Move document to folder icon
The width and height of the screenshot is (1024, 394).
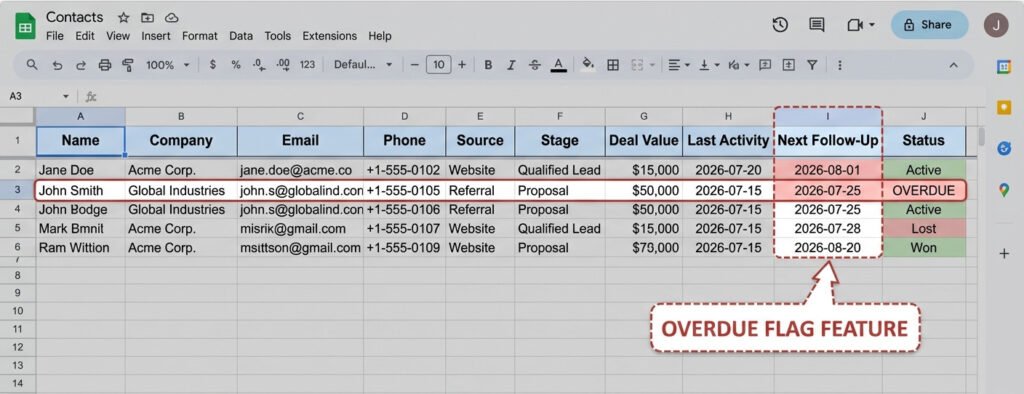(x=148, y=18)
